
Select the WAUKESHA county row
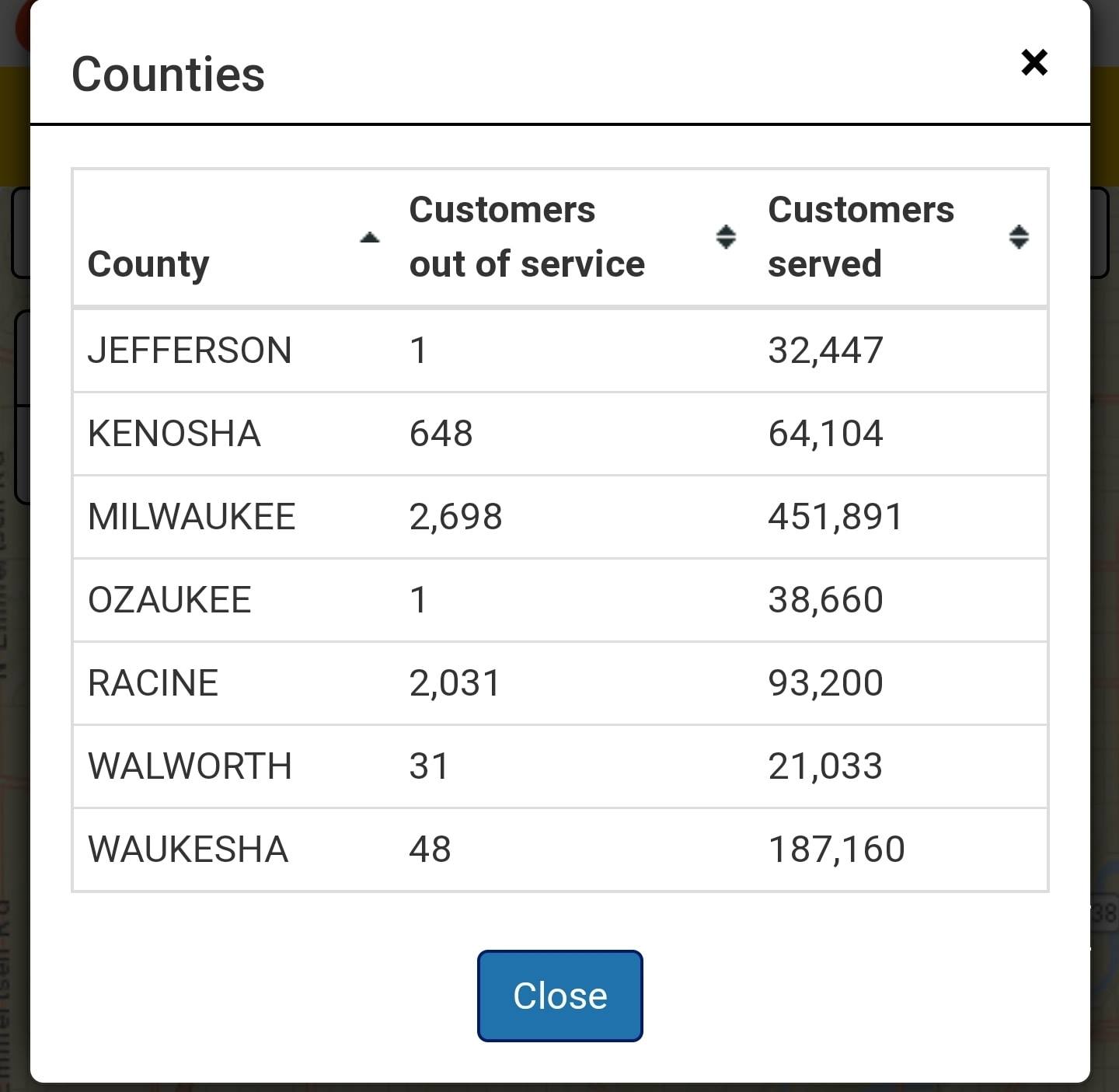tap(188, 850)
